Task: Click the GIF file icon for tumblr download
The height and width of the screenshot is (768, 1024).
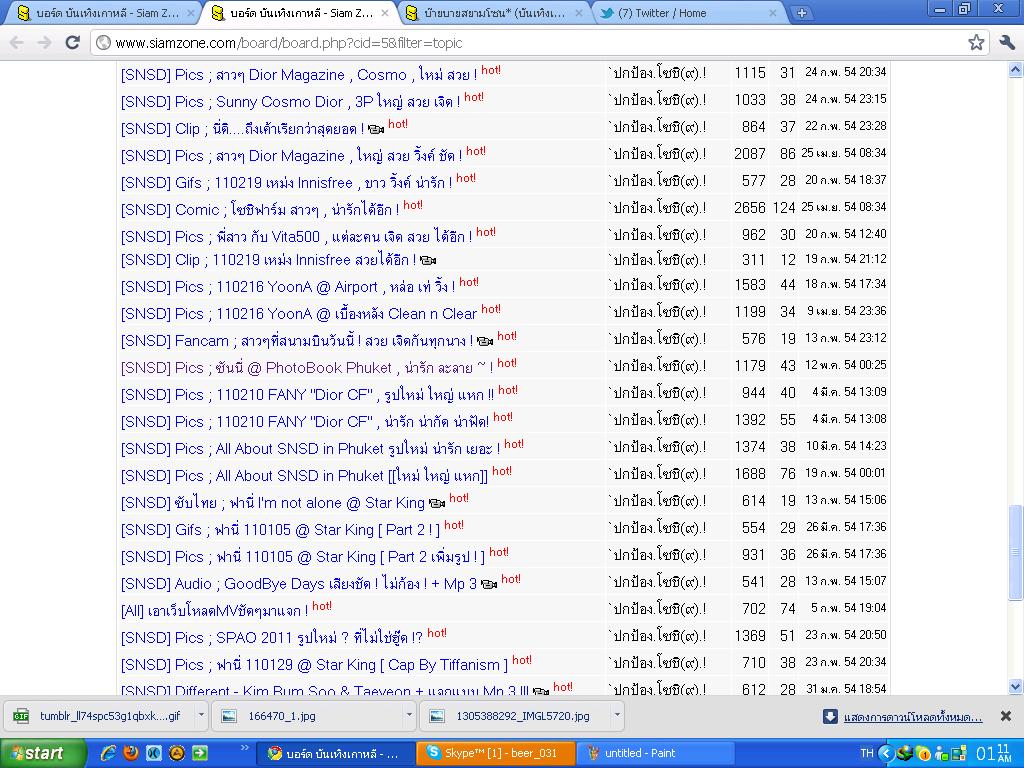Action: [x=22, y=716]
